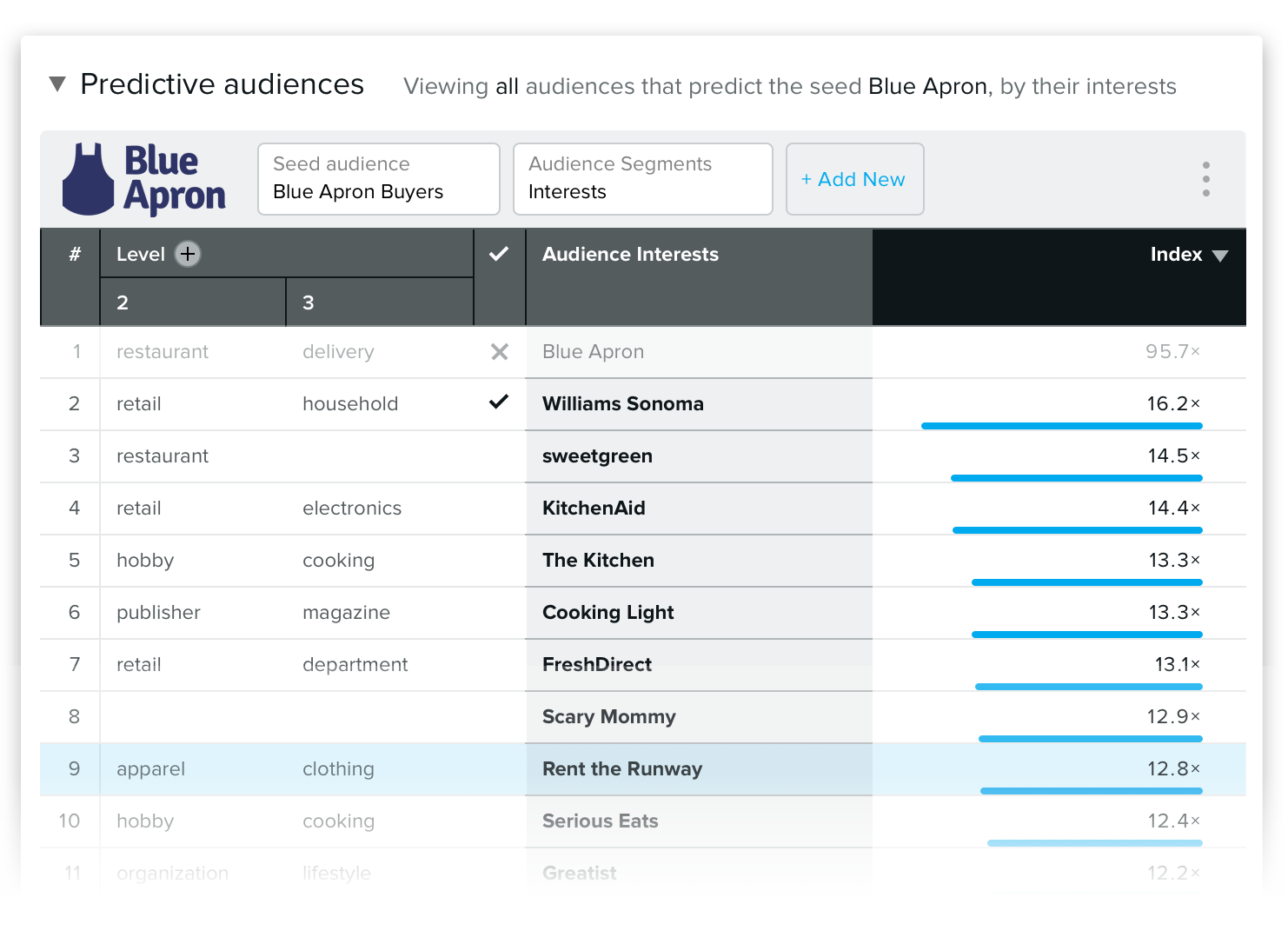Toggle the selection cell for KitchenAid row
Image resolution: width=1288 pixels, height=944 pixels.
[499, 509]
